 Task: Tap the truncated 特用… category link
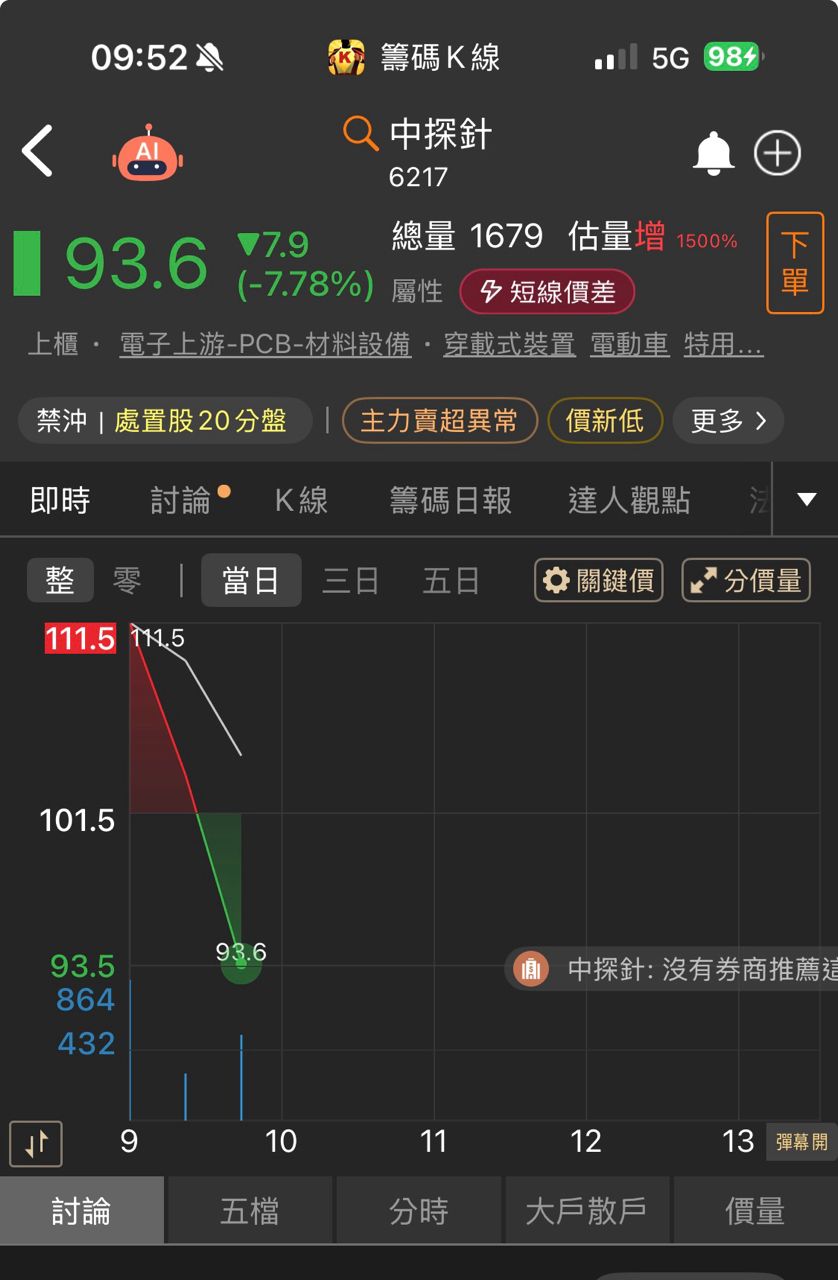click(x=724, y=345)
